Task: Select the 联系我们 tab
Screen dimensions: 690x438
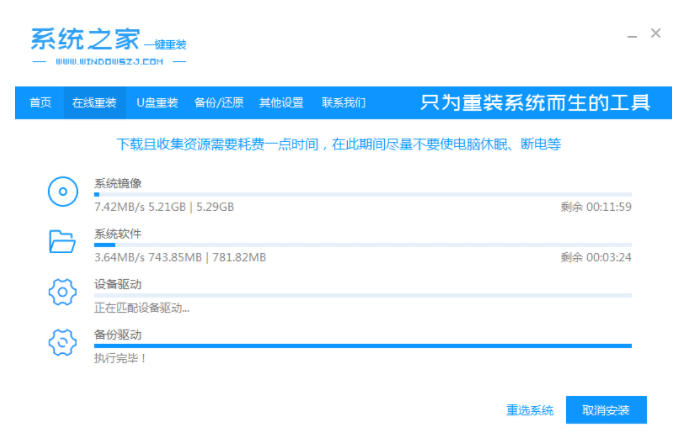Action: coord(344,103)
